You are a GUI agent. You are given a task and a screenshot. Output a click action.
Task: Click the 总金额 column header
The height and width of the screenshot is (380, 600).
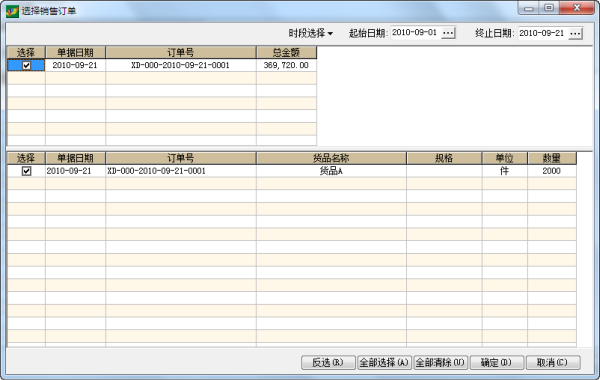(286, 52)
